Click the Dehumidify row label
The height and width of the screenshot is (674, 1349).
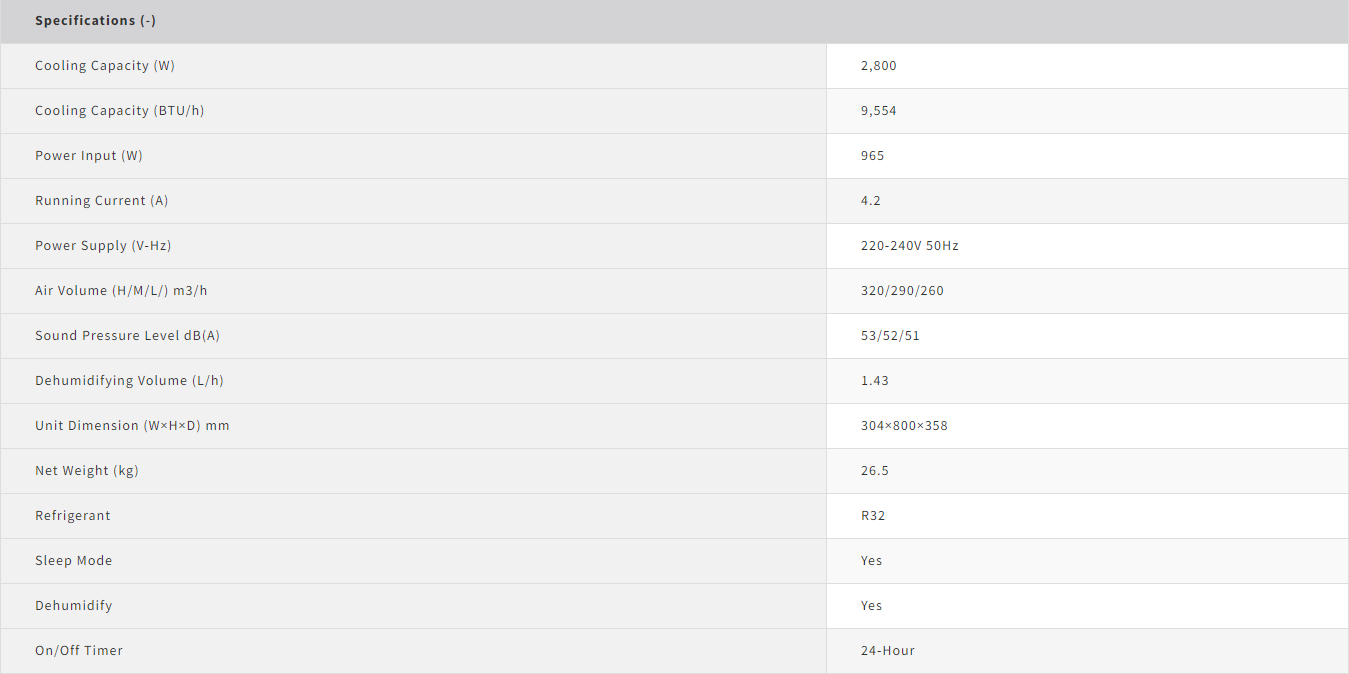(74, 606)
